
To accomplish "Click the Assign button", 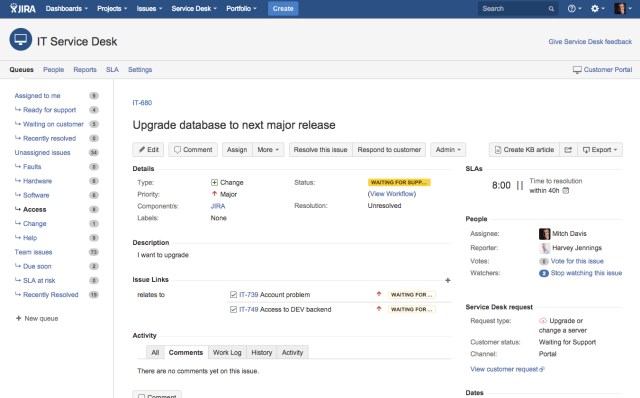I will pyautogui.click(x=237, y=150).
